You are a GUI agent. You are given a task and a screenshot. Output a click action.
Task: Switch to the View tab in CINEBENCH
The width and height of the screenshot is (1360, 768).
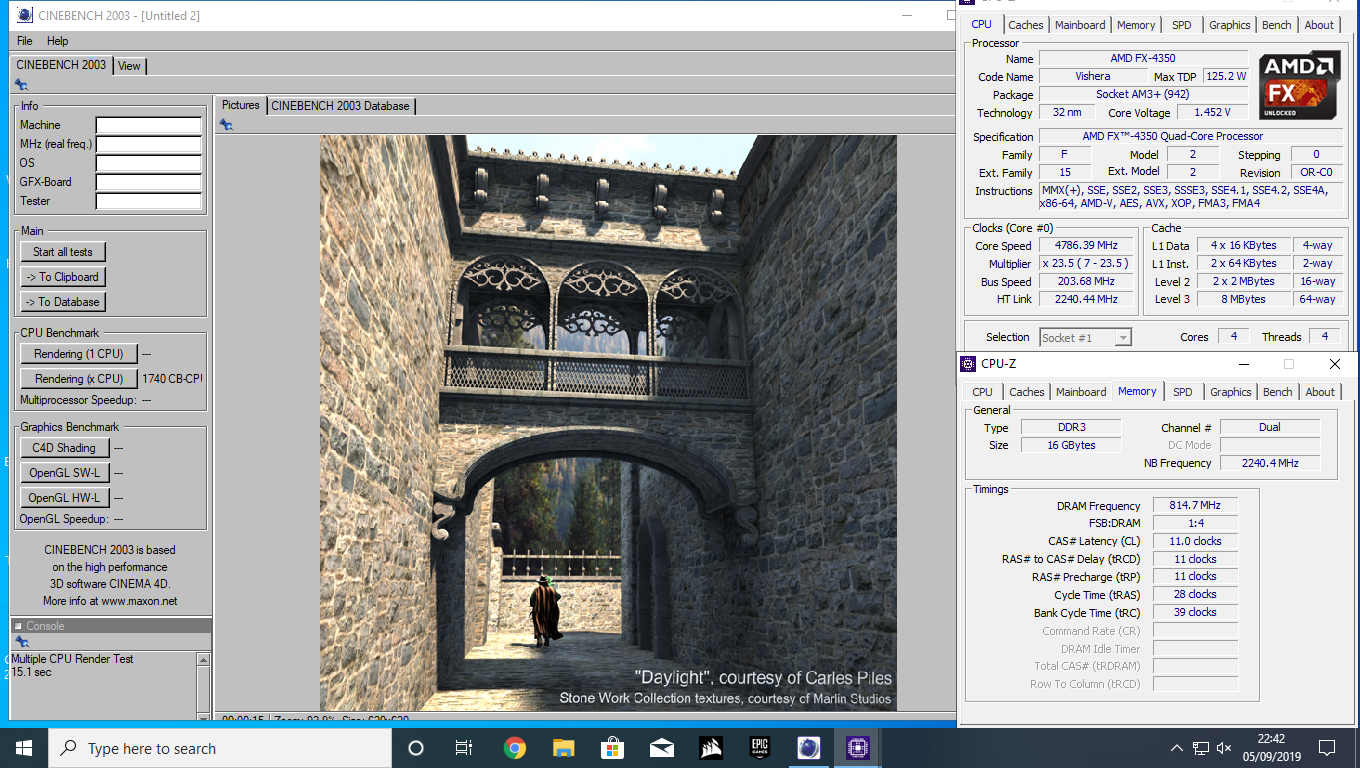[x=130, y=66]
